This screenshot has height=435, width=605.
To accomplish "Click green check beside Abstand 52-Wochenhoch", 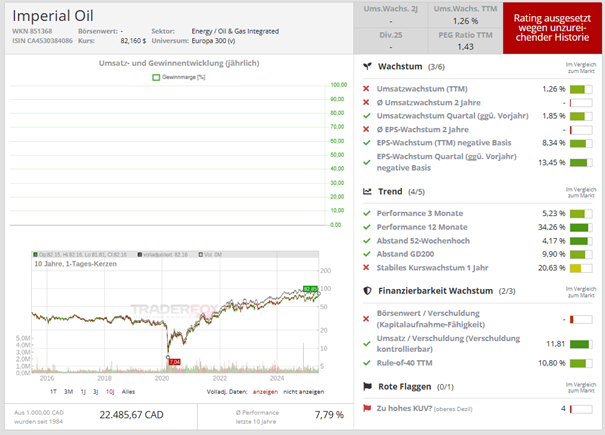I will point(367,241).
